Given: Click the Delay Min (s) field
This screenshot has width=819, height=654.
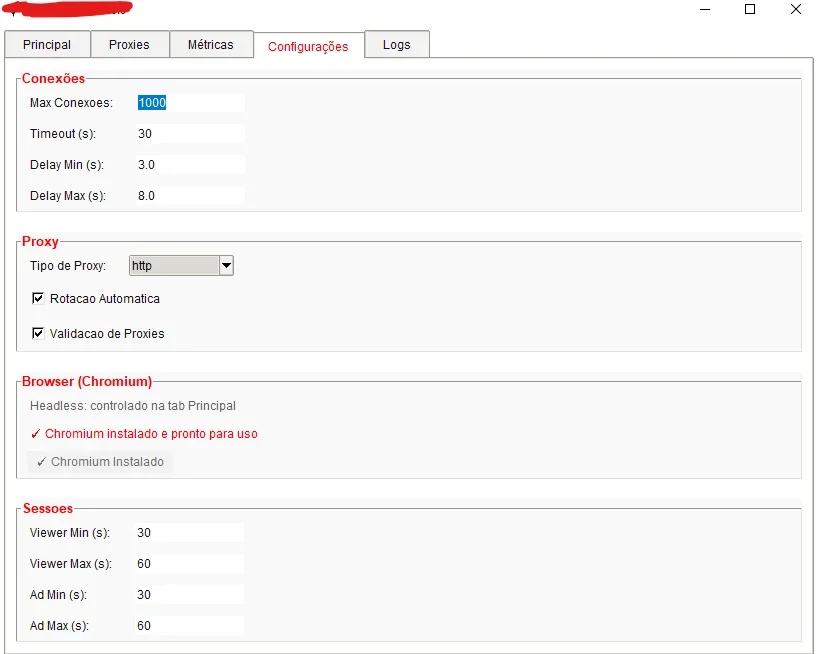Looking at the screenshot, I should (x=190, y=165).
